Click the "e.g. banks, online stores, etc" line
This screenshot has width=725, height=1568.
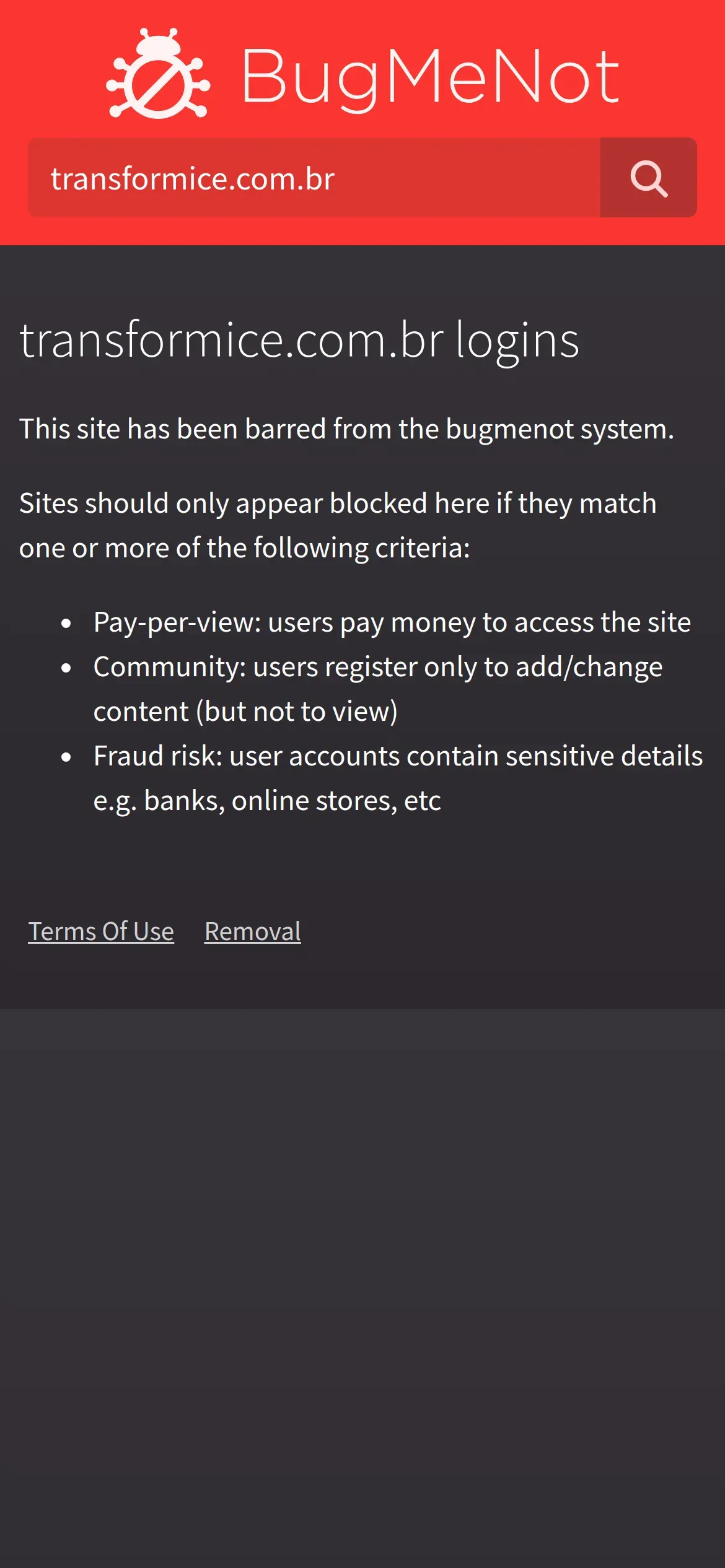coord(267,801)
